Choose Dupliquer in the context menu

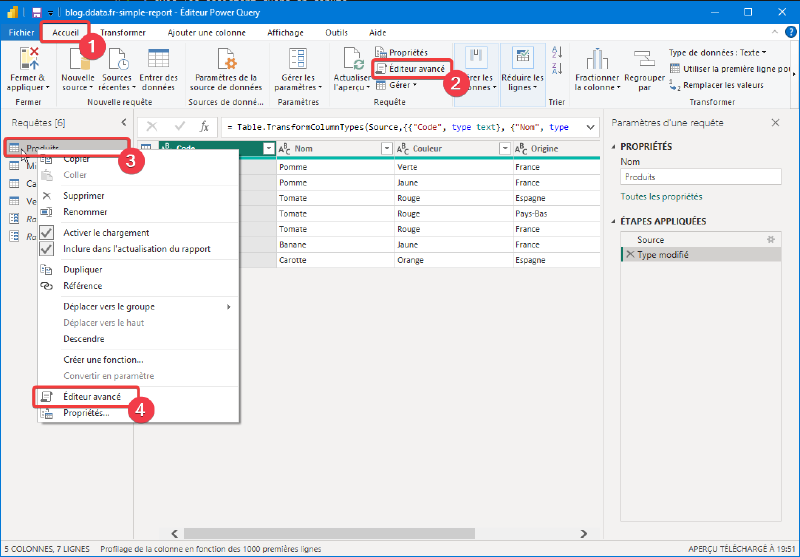[139, 269]
